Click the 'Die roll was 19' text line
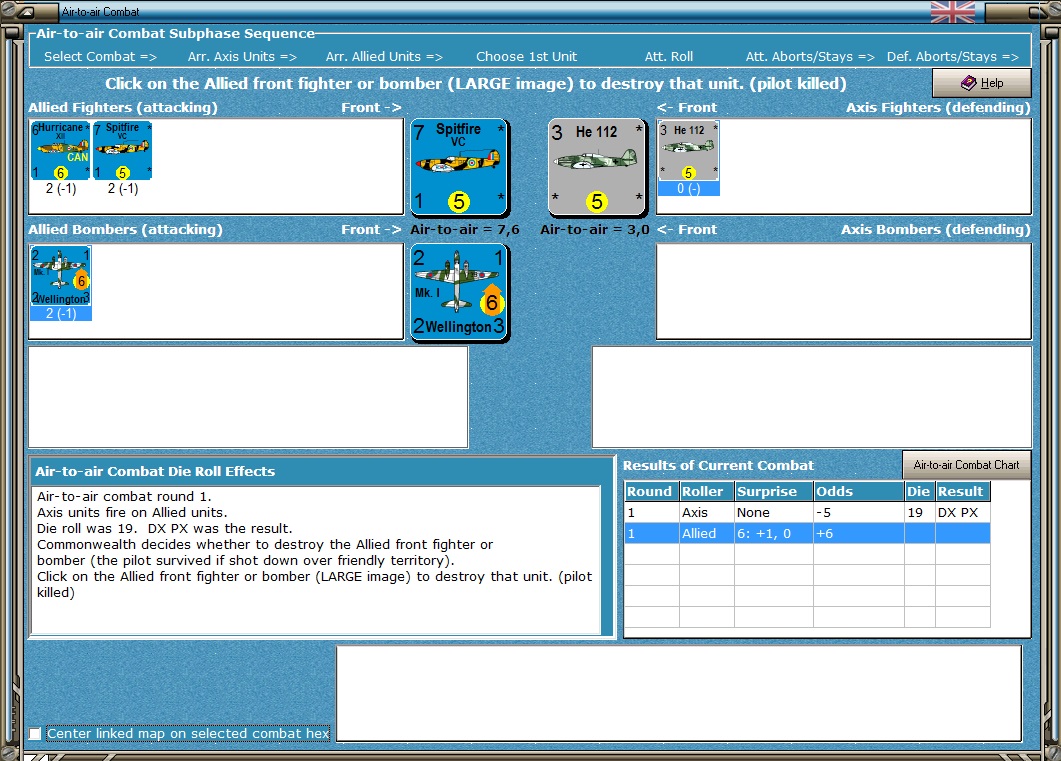1061x761 pixels. coord(164,528)
